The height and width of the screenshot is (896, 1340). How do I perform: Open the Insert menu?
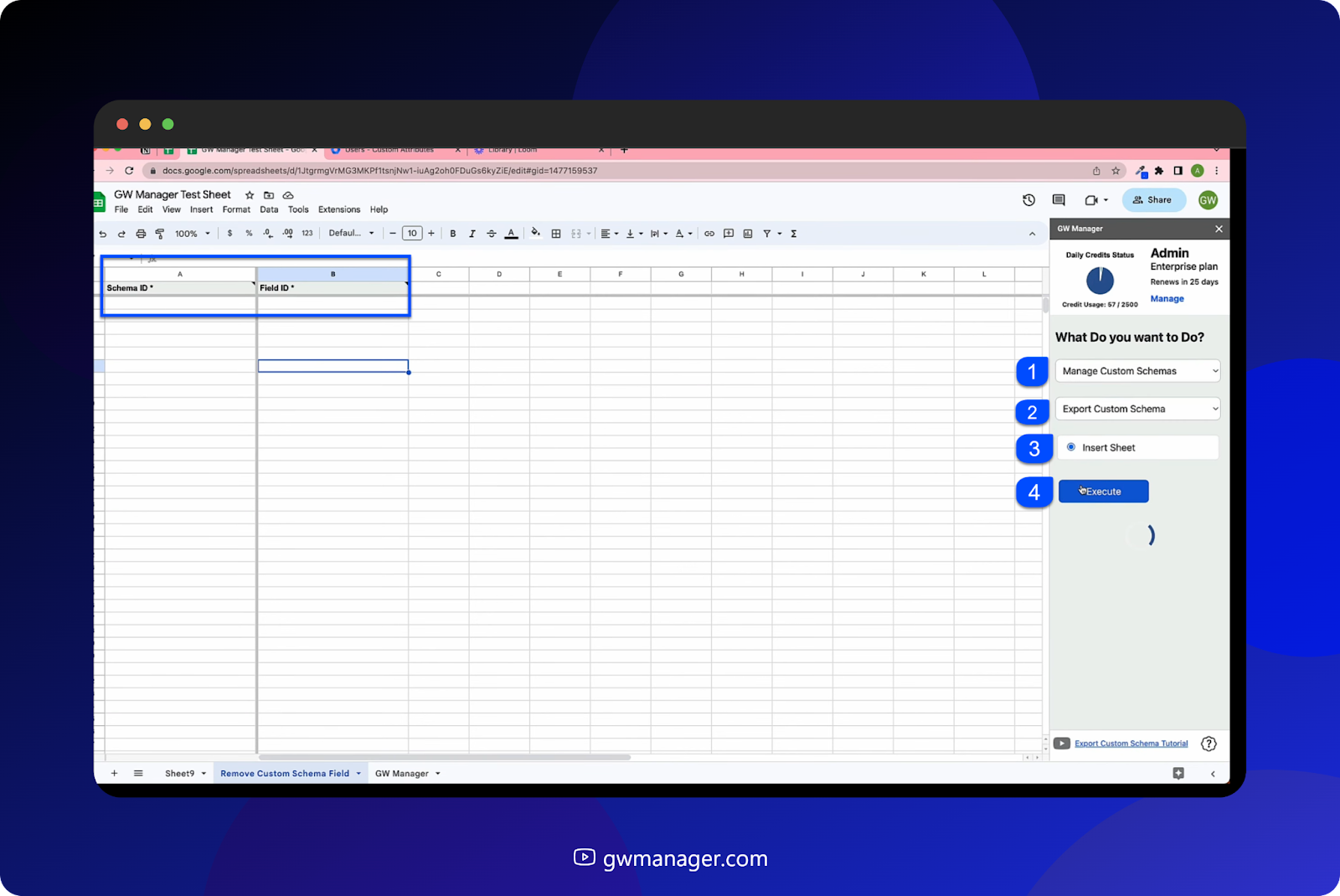(201, 209)
